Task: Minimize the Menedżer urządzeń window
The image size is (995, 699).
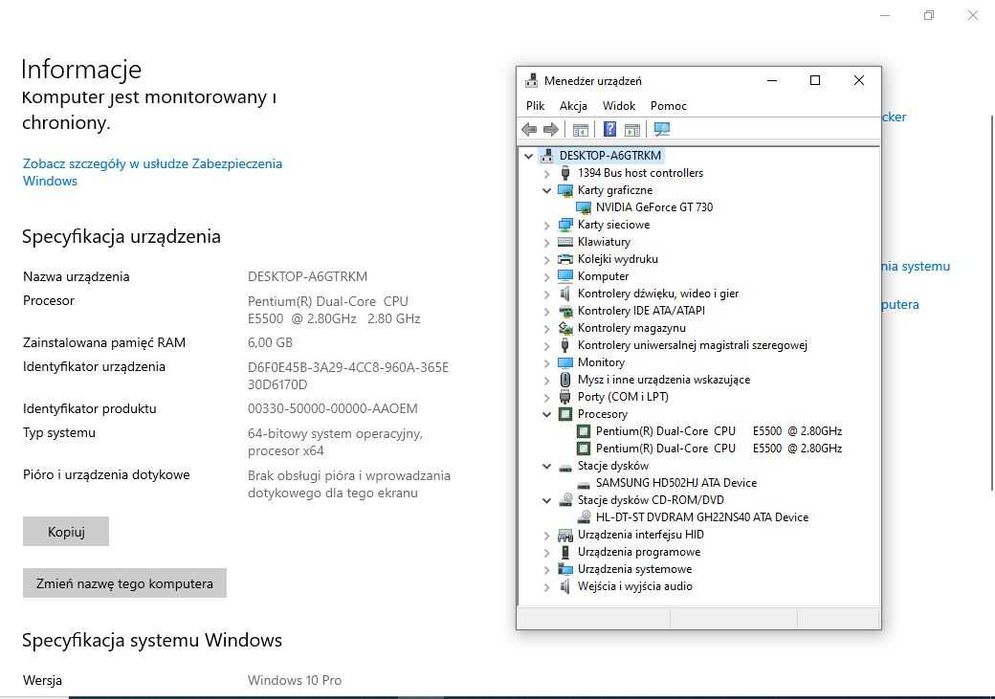Action: (772, 81)
